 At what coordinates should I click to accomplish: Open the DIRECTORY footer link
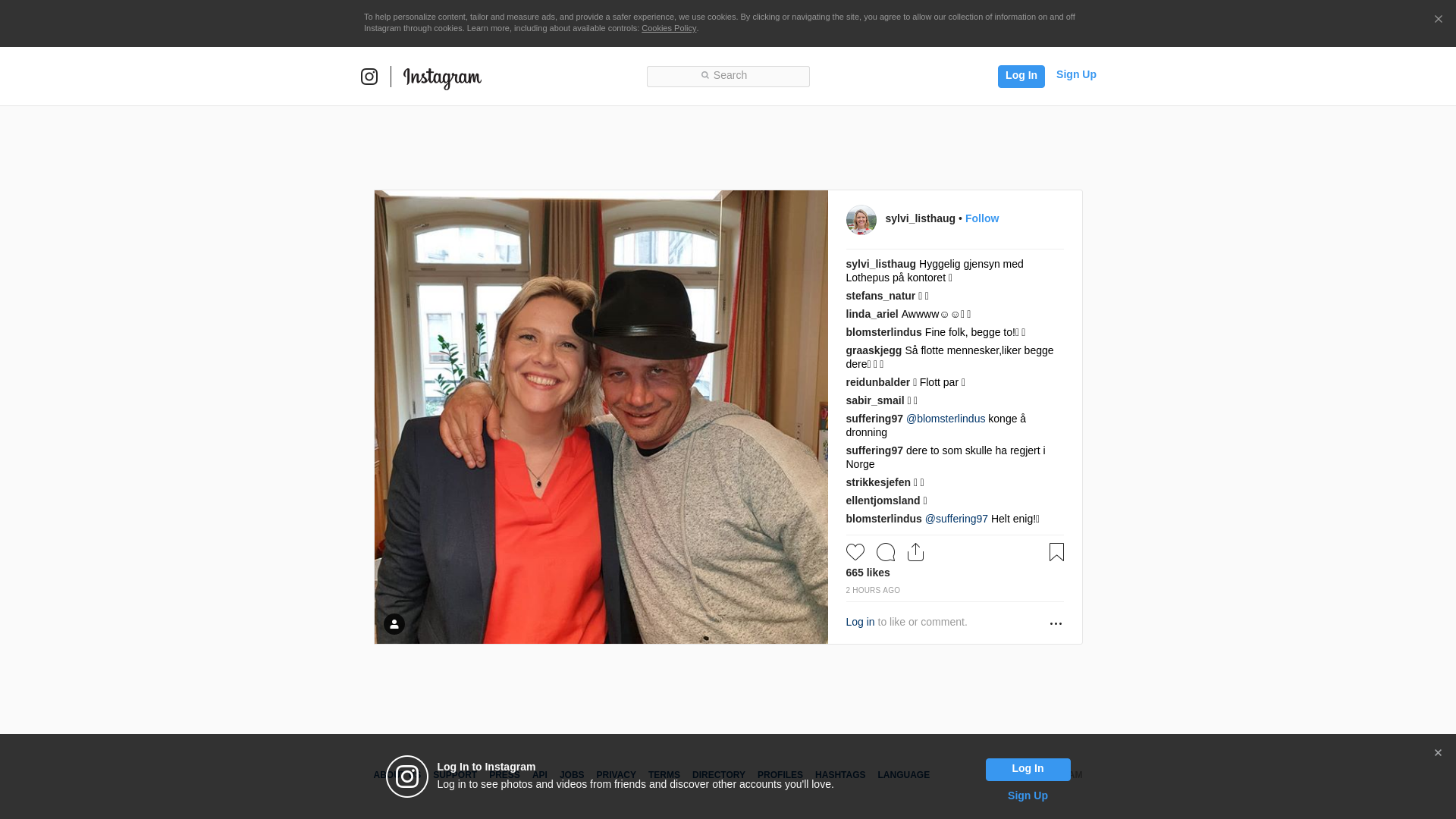coord(718,775)
